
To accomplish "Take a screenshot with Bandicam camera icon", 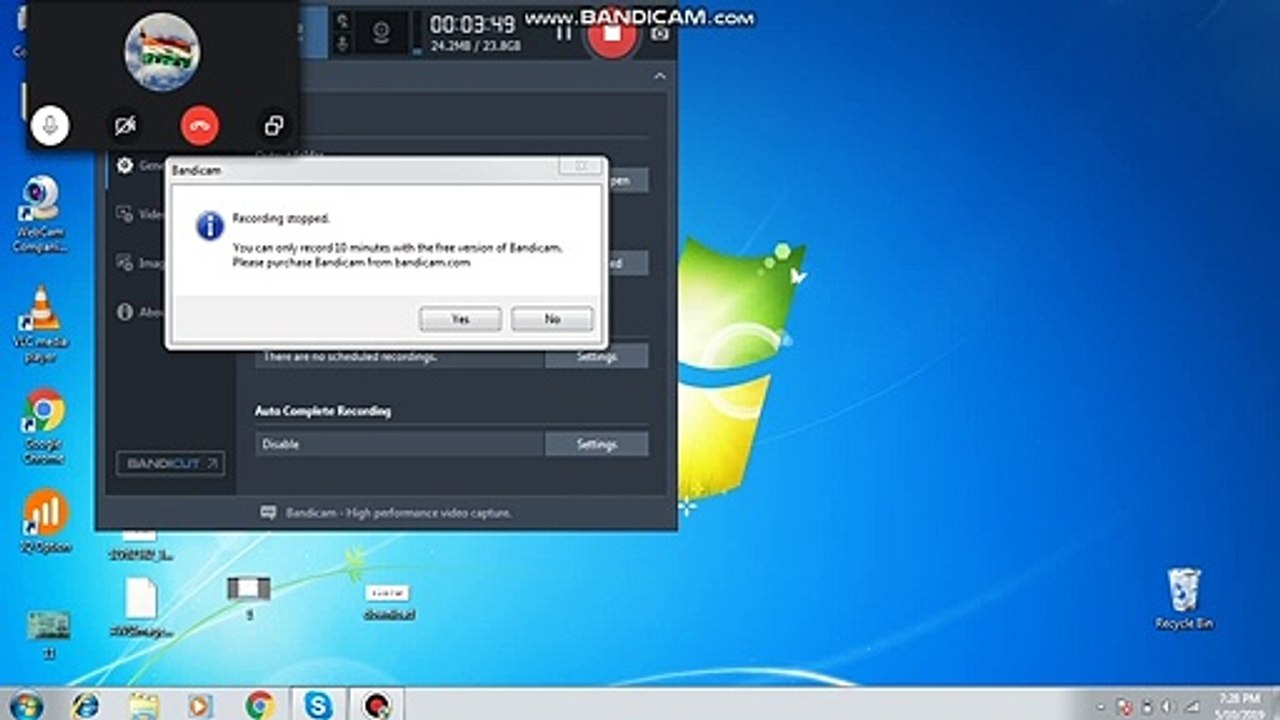I will coord(659,33).
